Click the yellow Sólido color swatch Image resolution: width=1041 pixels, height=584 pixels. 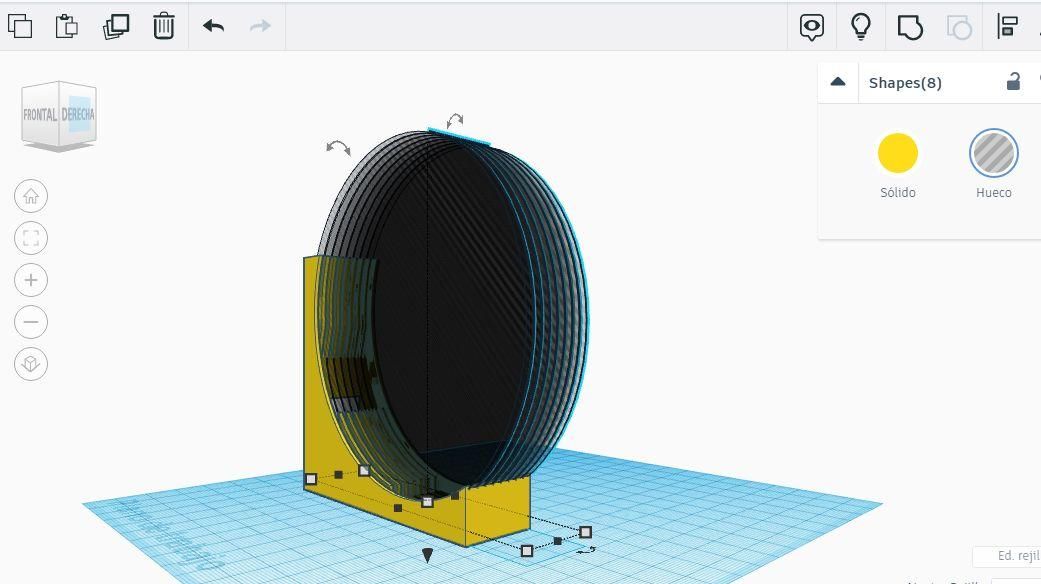point(897,153)
